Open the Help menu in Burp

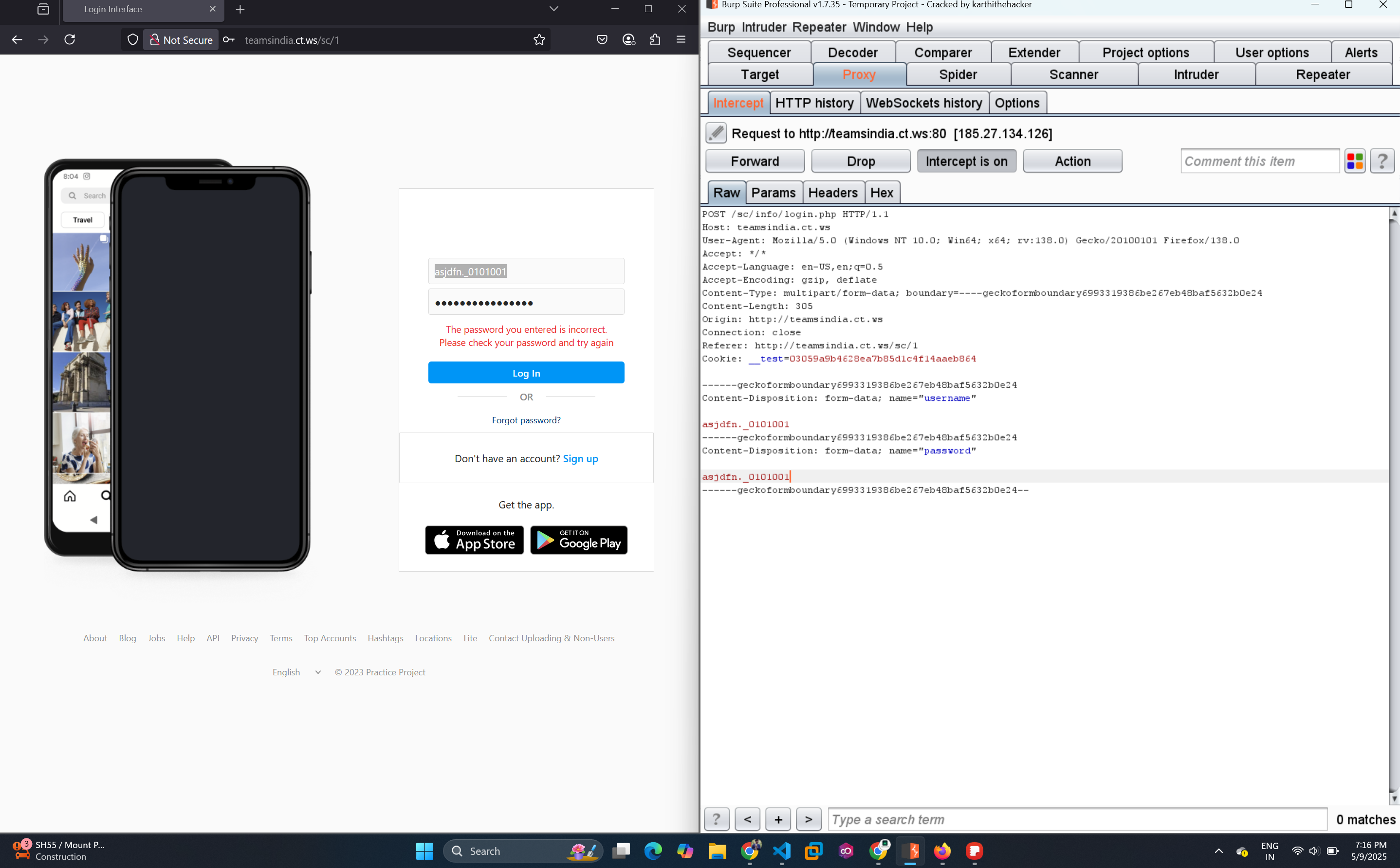(920, 27)
